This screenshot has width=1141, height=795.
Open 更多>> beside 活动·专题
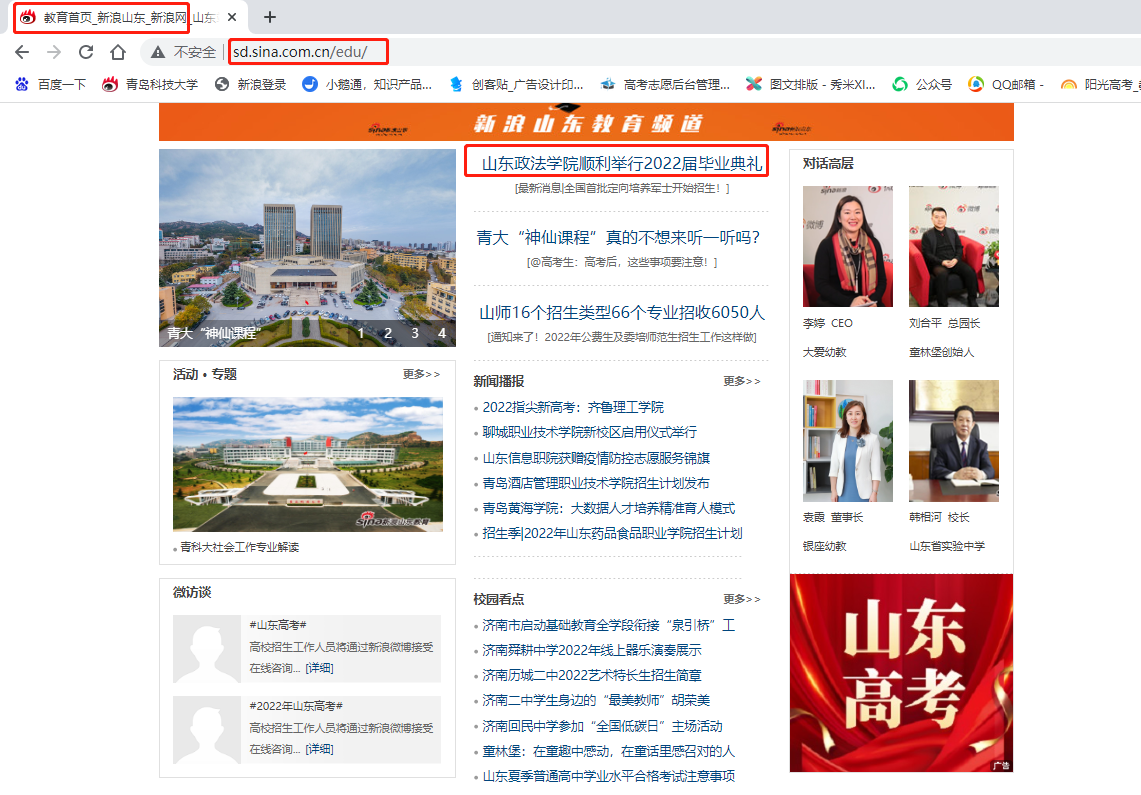[x=421, y=374]
